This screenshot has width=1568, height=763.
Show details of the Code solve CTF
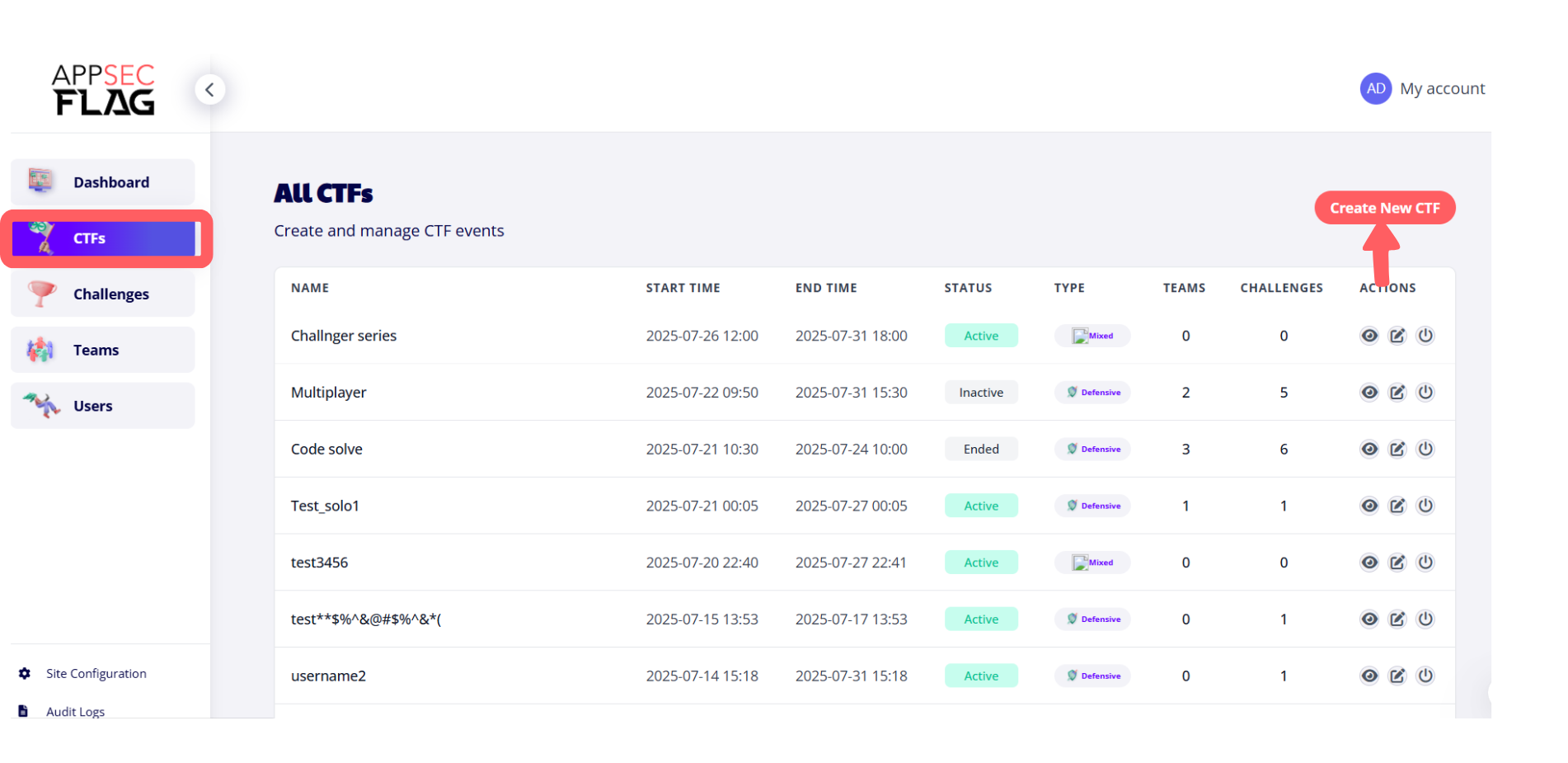click(1368, 449)
